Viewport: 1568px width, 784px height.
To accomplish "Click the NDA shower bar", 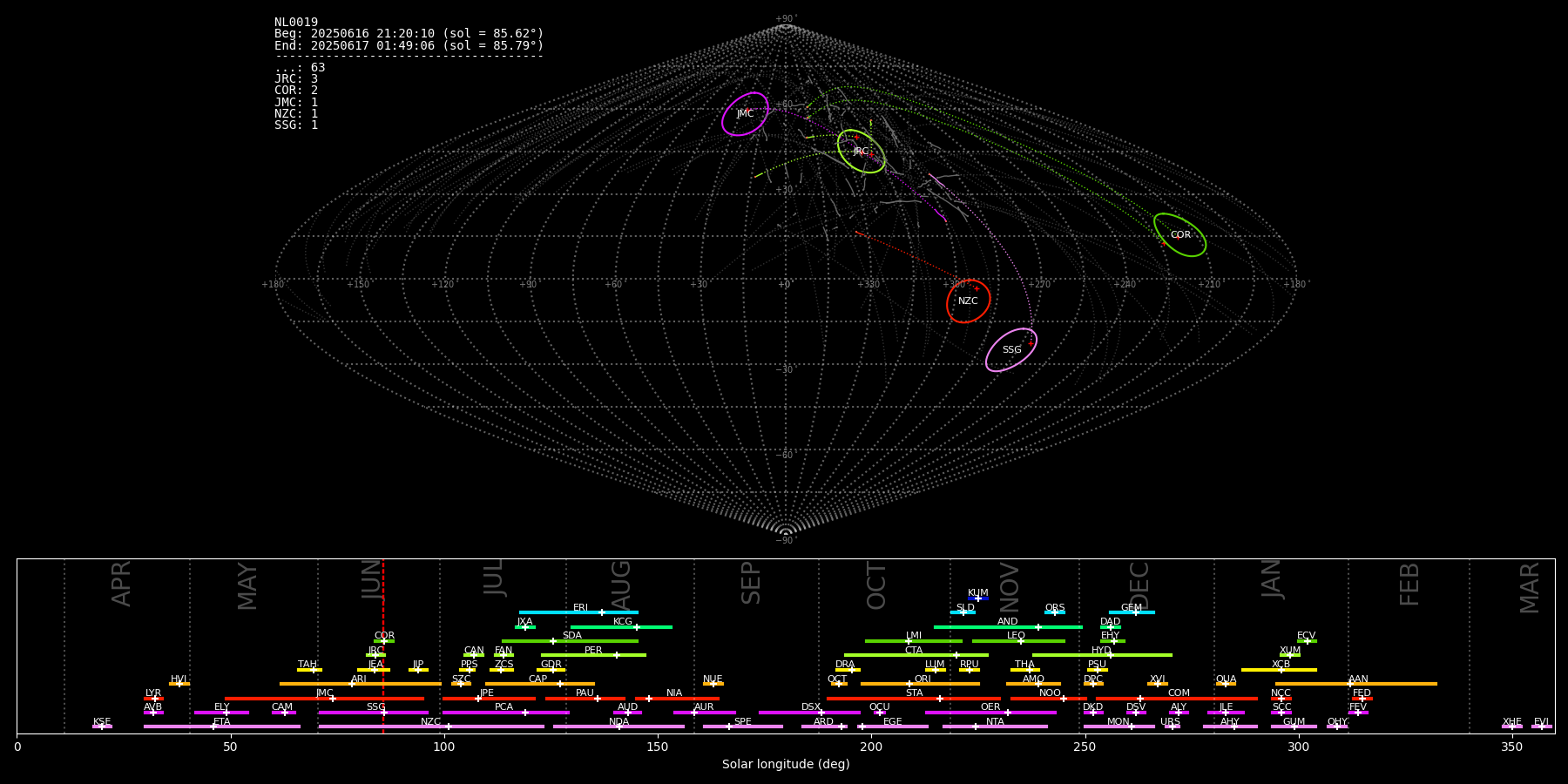I will pos(618,727).
